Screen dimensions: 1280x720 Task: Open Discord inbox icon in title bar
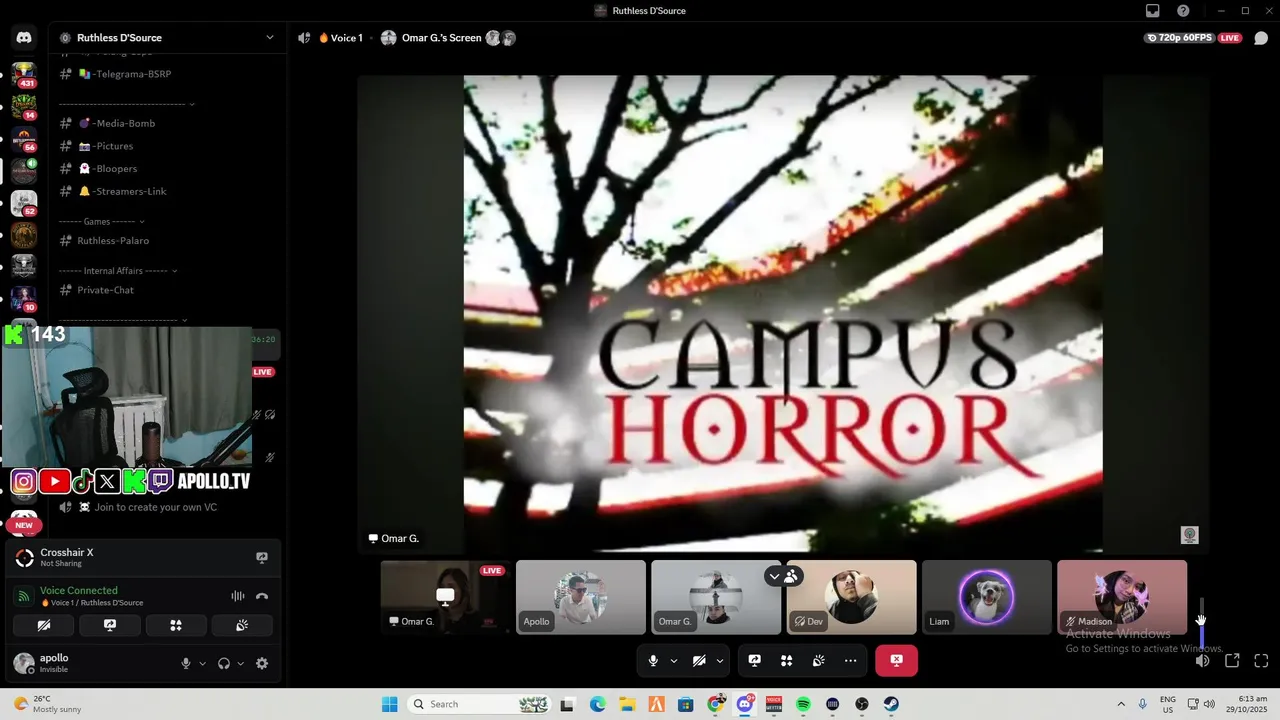pyautogui.click(x=1153, y=11)
